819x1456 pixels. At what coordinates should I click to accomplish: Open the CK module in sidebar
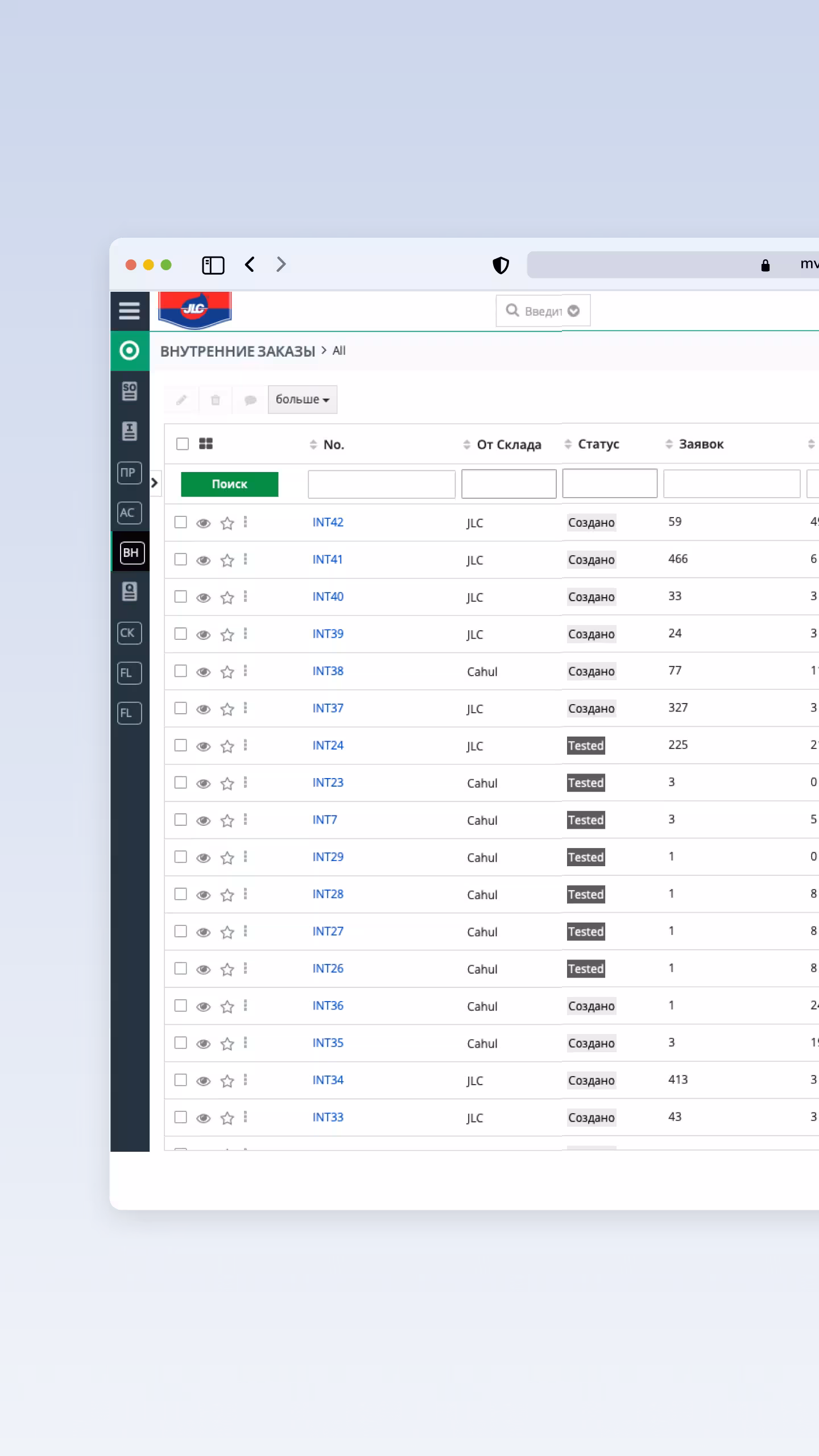pos(129,633)
